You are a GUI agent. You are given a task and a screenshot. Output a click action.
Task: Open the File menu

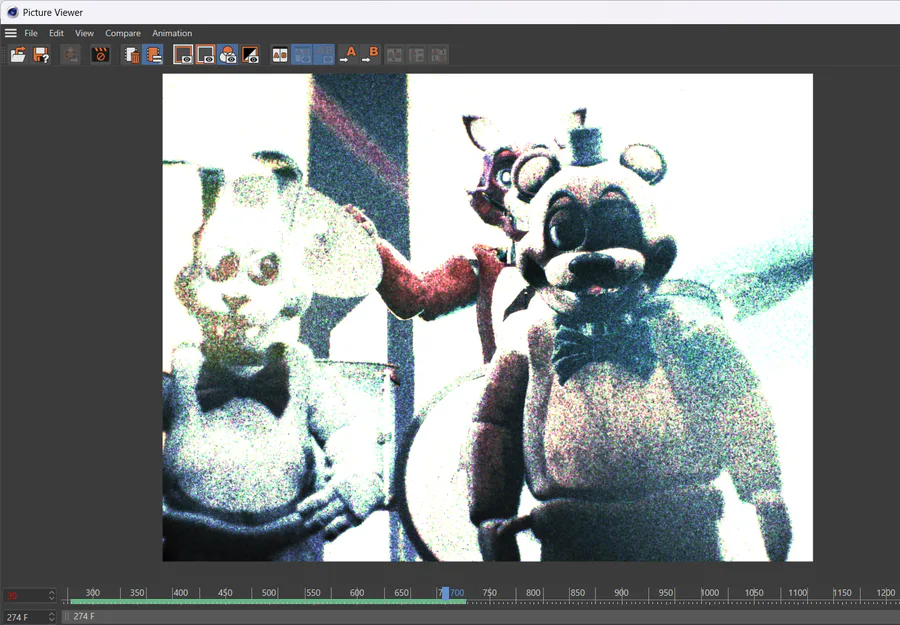pos(31,33)
